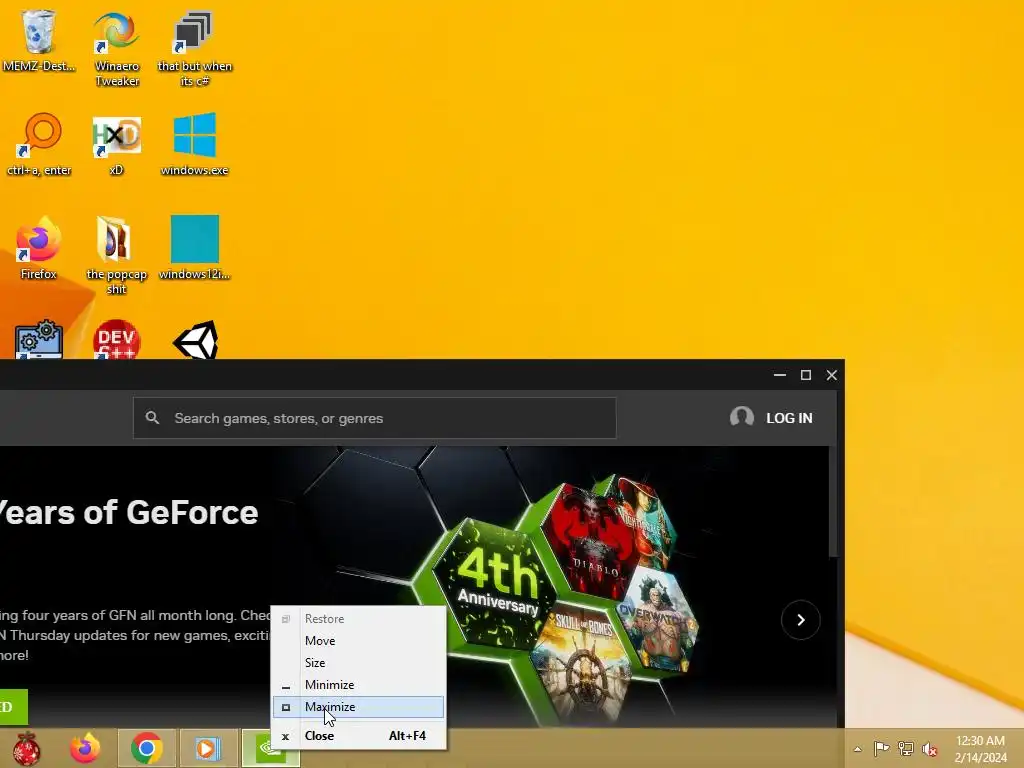The width and height of the screenshot is (1024, 768).
Task: Click the search magnifier icon in GeForce NOW
Action: [152, 418]
